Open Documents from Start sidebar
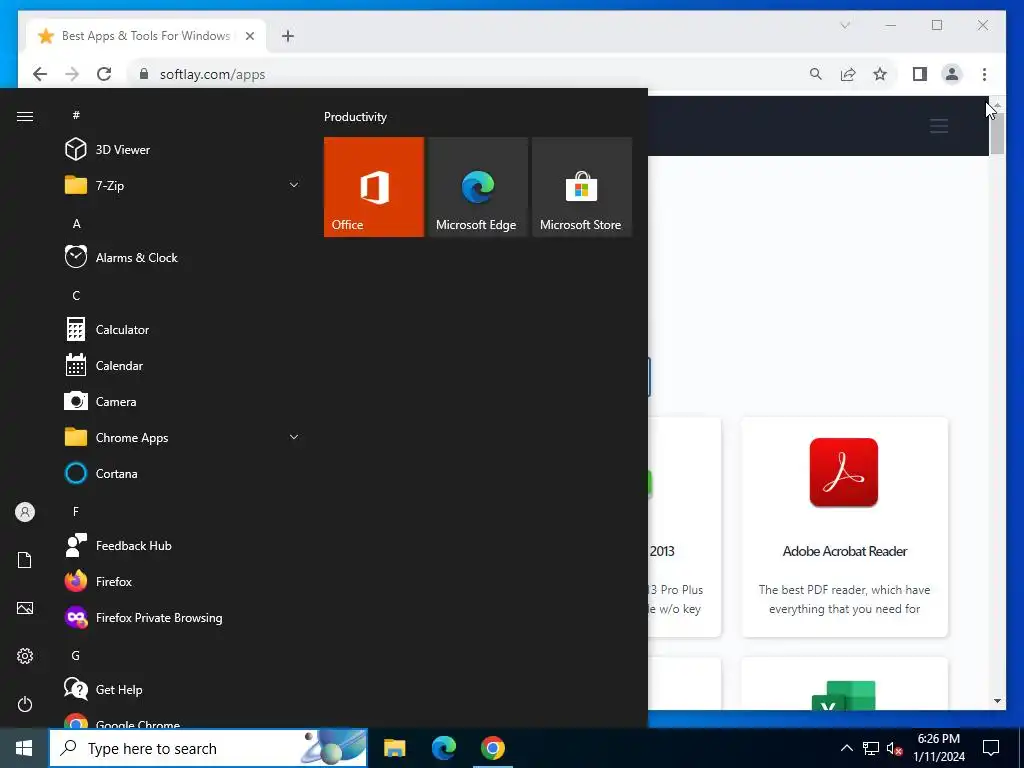 click(25, 560)
